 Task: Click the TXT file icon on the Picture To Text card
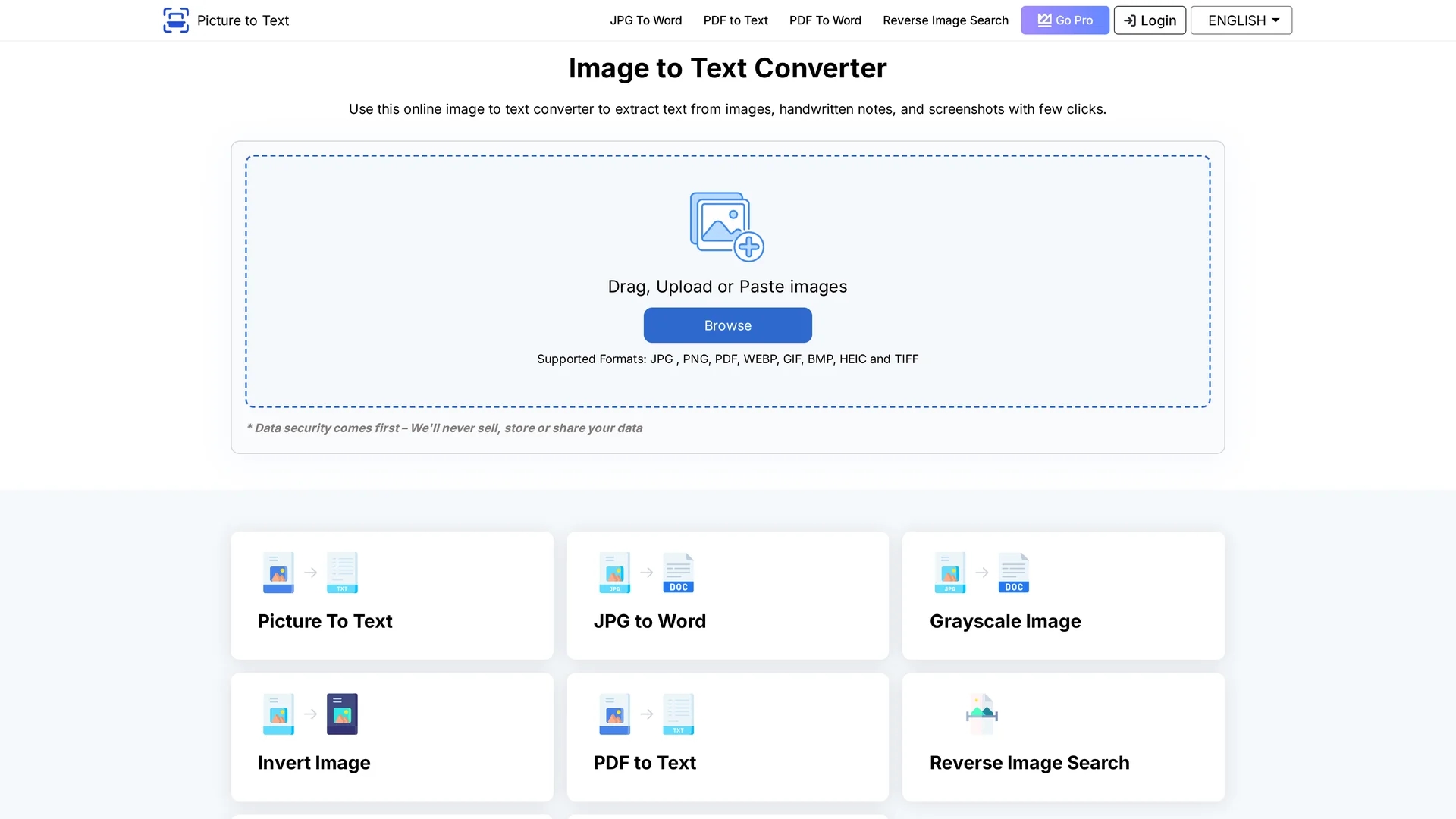coord(342,573)
